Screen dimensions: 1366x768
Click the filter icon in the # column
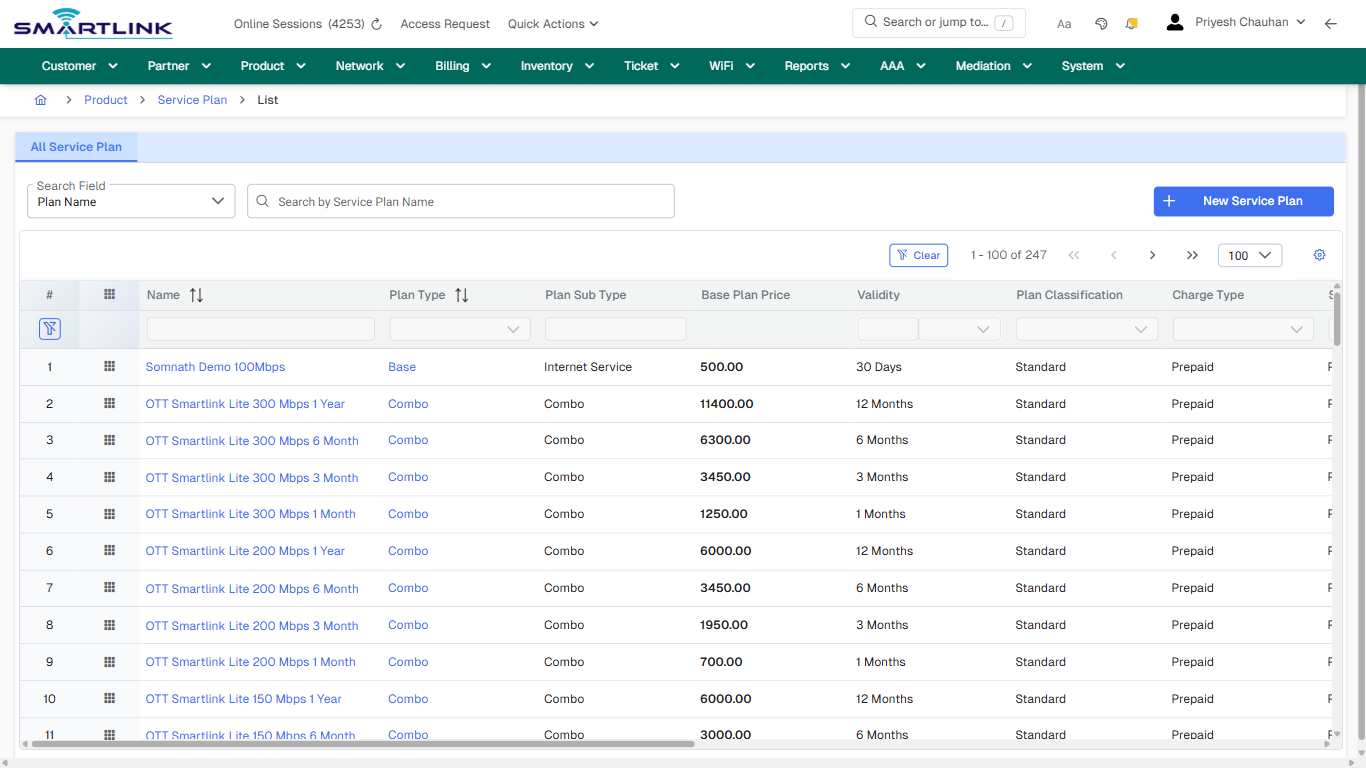[x=49, y=328]
